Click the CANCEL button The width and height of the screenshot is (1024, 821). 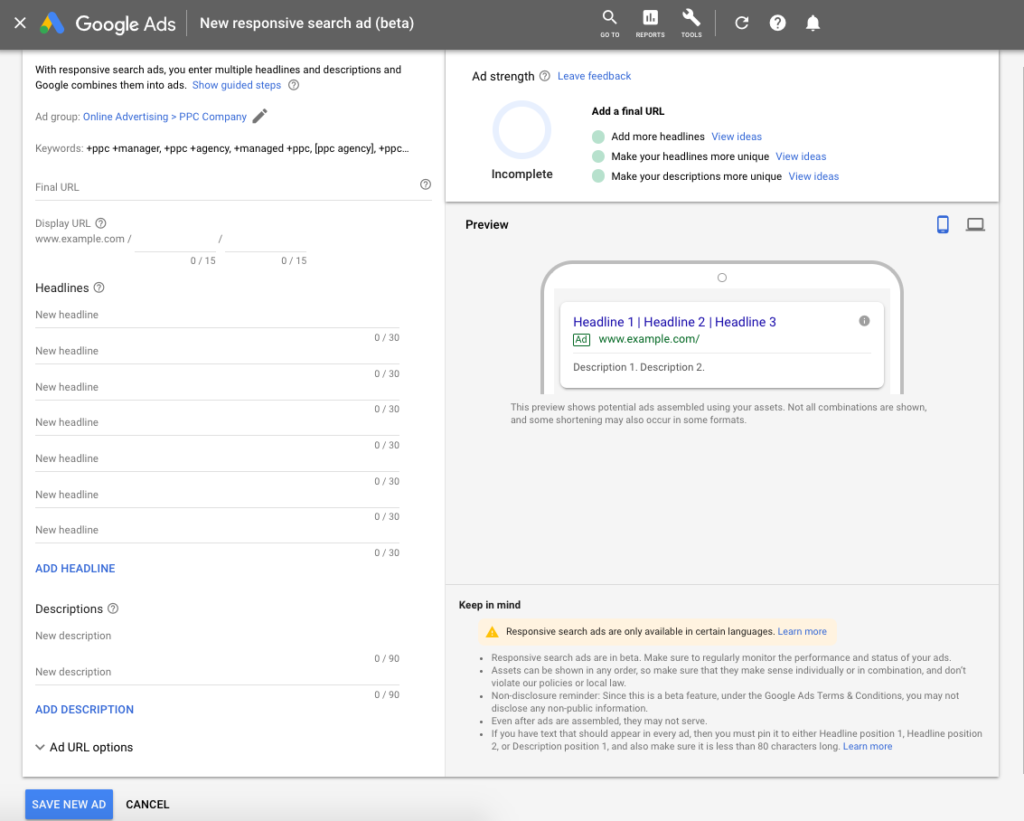click(147, 804)
